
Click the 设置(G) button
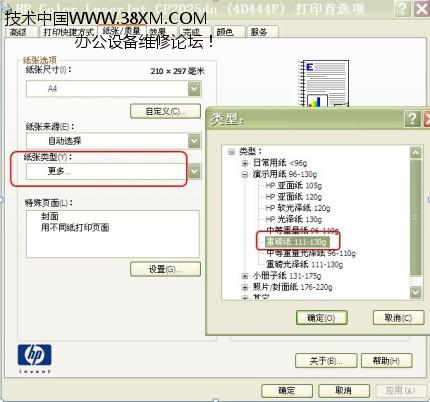[x=165, y=269]
